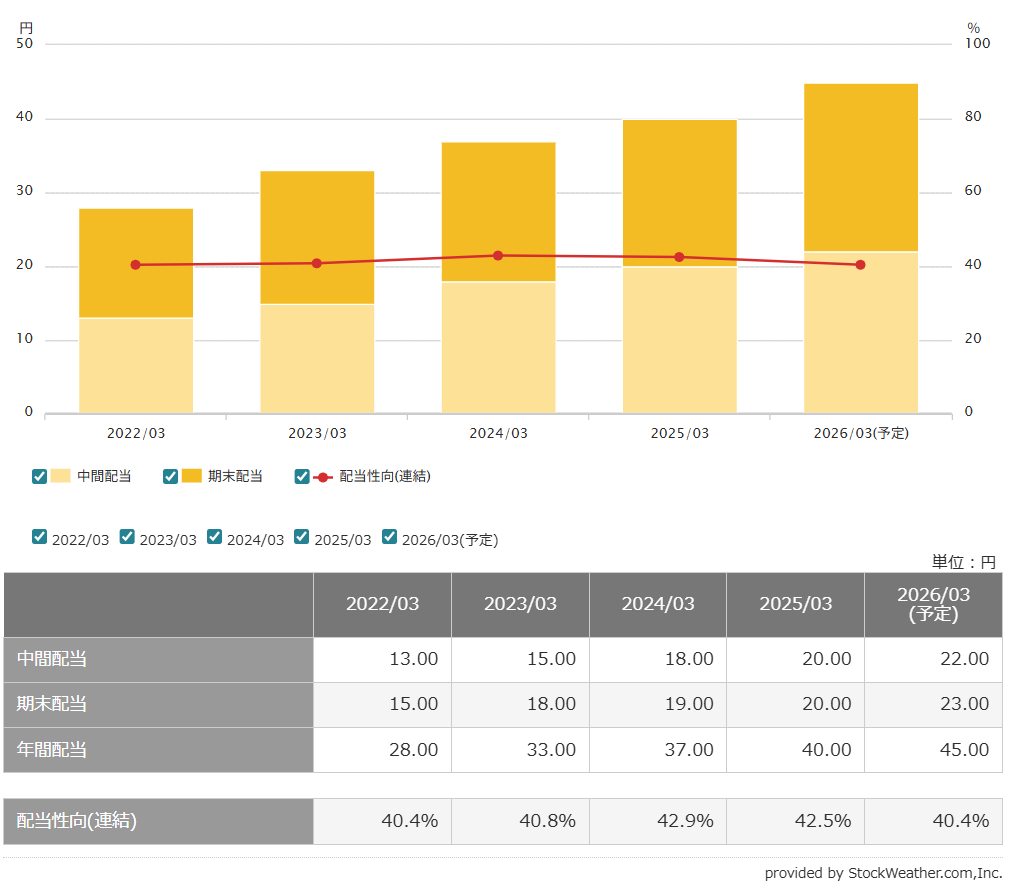This screenshot has width=1009, height=886.
Task: Uncheck the 期末配当 series checkbox
Action: point(171,476)
